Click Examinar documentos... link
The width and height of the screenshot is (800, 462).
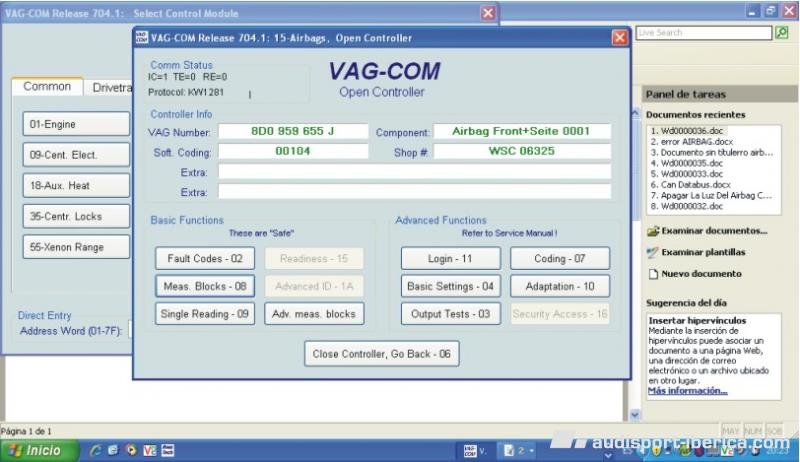[x=714, y=230]
